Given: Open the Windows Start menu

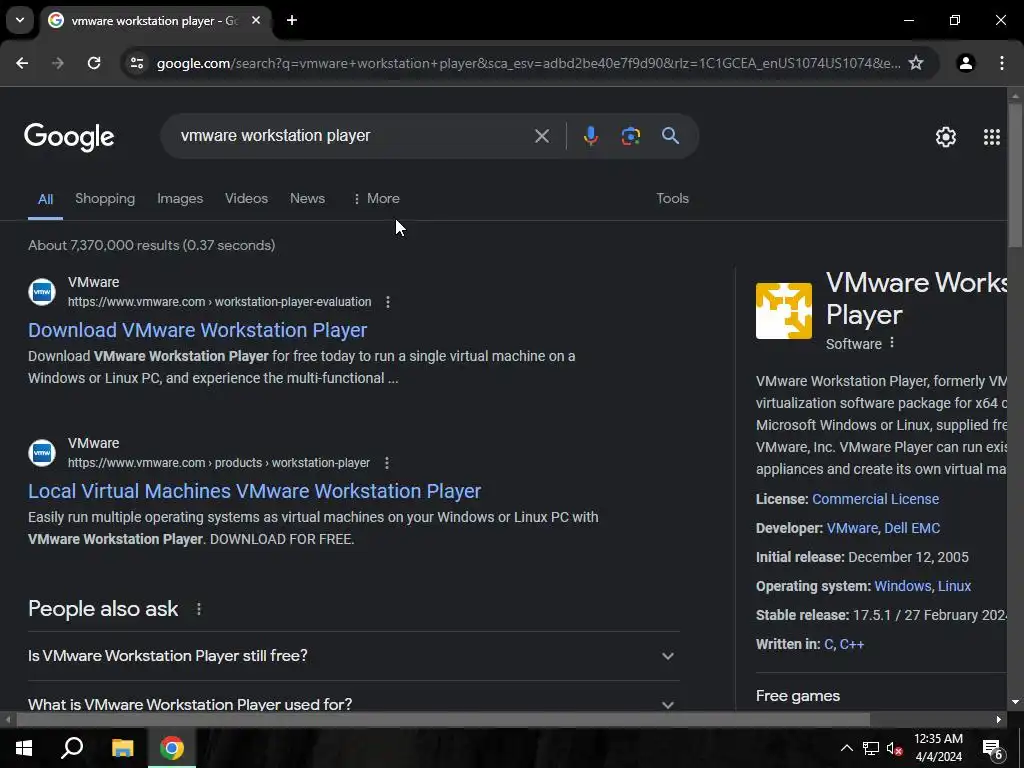Looking at the screenshot, I should [24, 748].
